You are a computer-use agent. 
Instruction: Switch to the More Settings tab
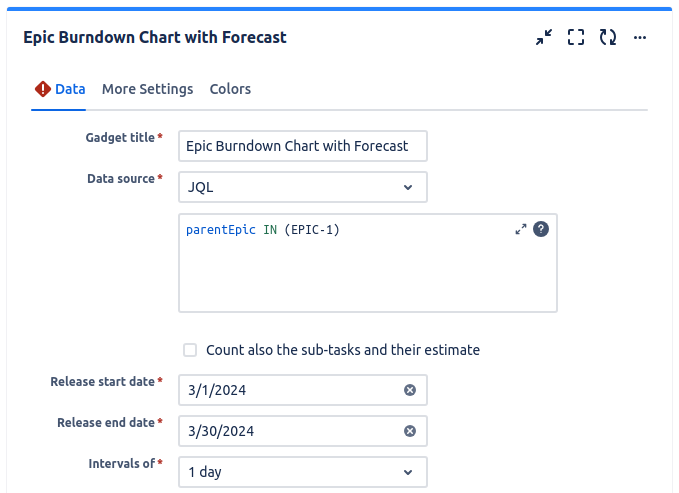coord(147,89)
